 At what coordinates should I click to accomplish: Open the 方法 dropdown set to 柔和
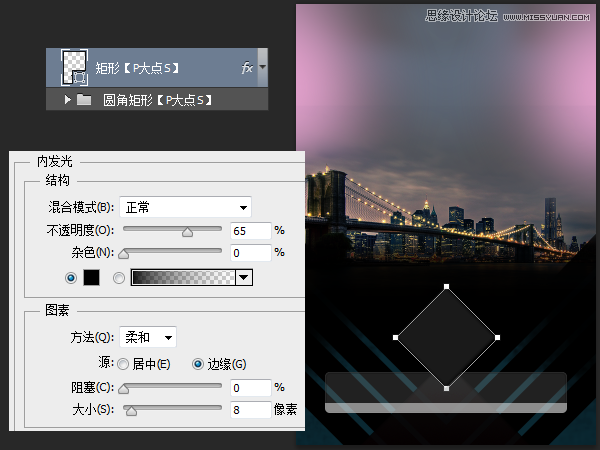coord(148,337)
